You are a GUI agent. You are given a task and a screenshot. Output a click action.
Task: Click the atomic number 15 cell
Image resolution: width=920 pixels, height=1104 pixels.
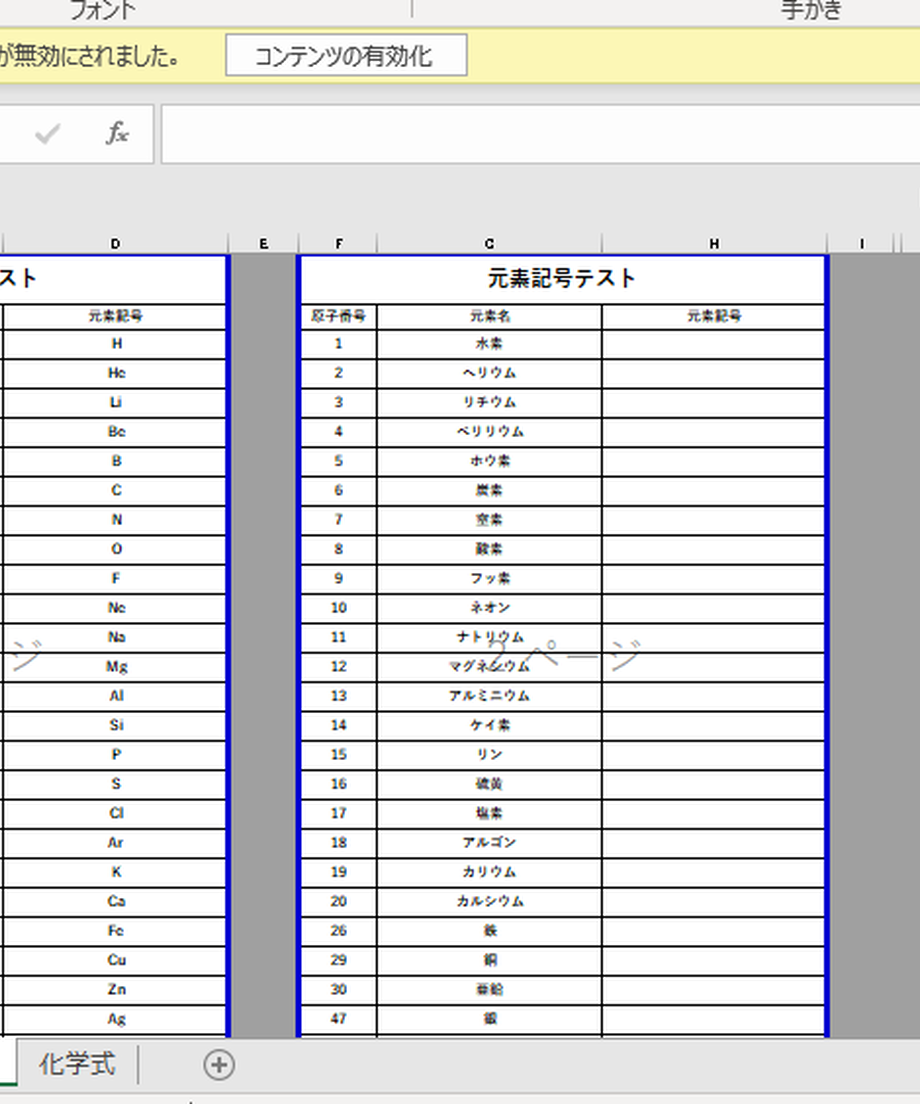pos(339,755)
